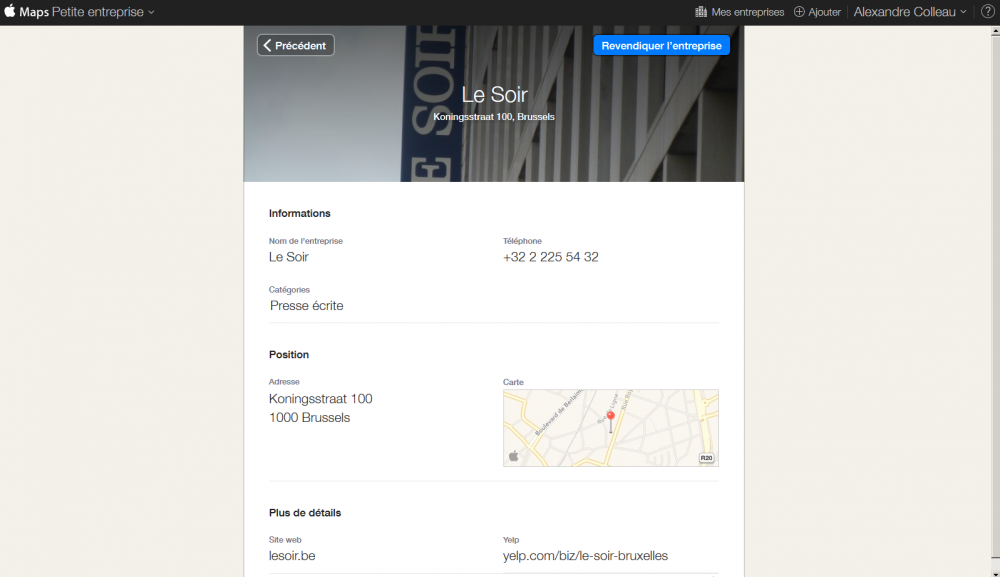Click the Maps title in top bar
This screenshot has width=1000, height=577.
coord(34,12)
